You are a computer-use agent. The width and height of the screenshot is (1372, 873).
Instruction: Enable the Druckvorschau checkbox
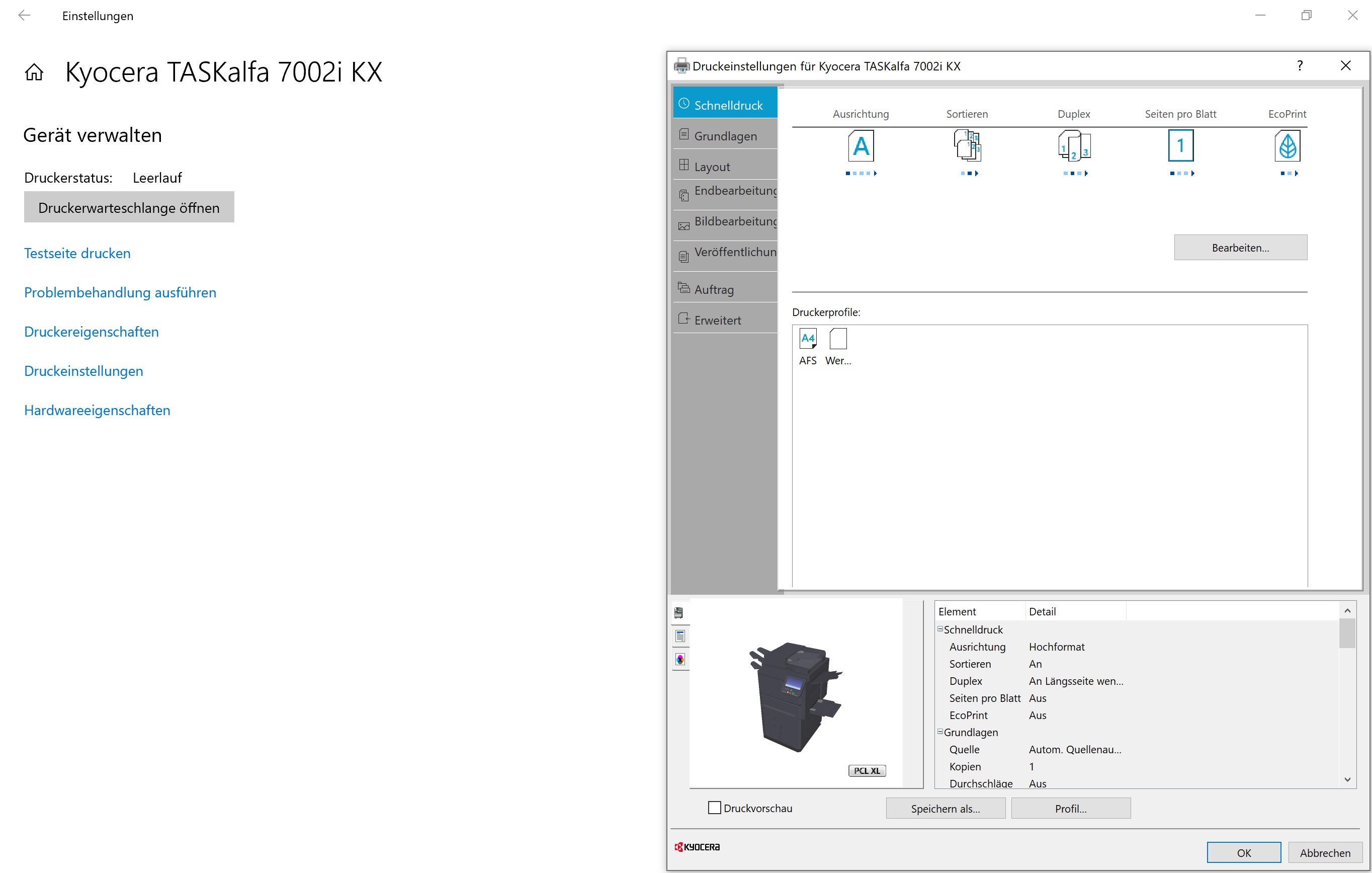coord(714,808)
